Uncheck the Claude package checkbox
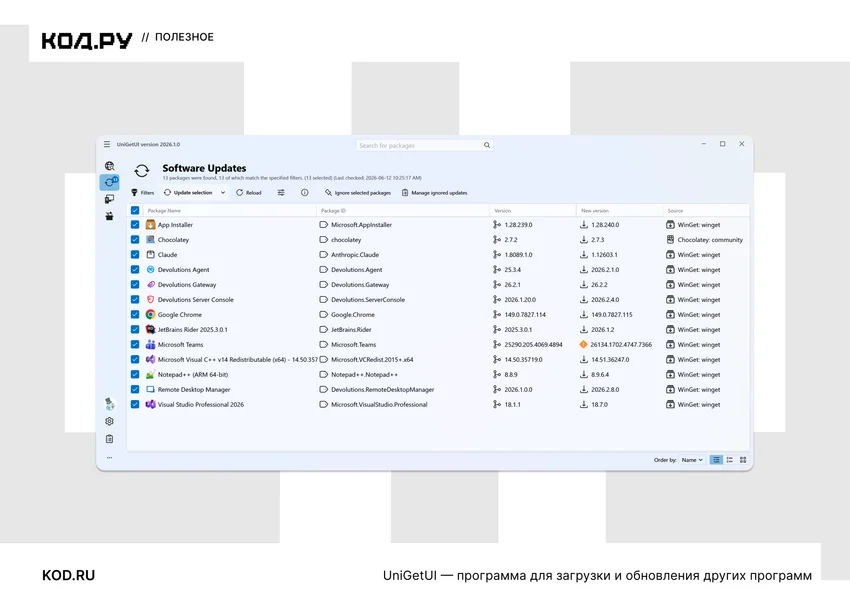Image resolution: width=850 pixels, height=605 pixels. [x=135, y=254]
